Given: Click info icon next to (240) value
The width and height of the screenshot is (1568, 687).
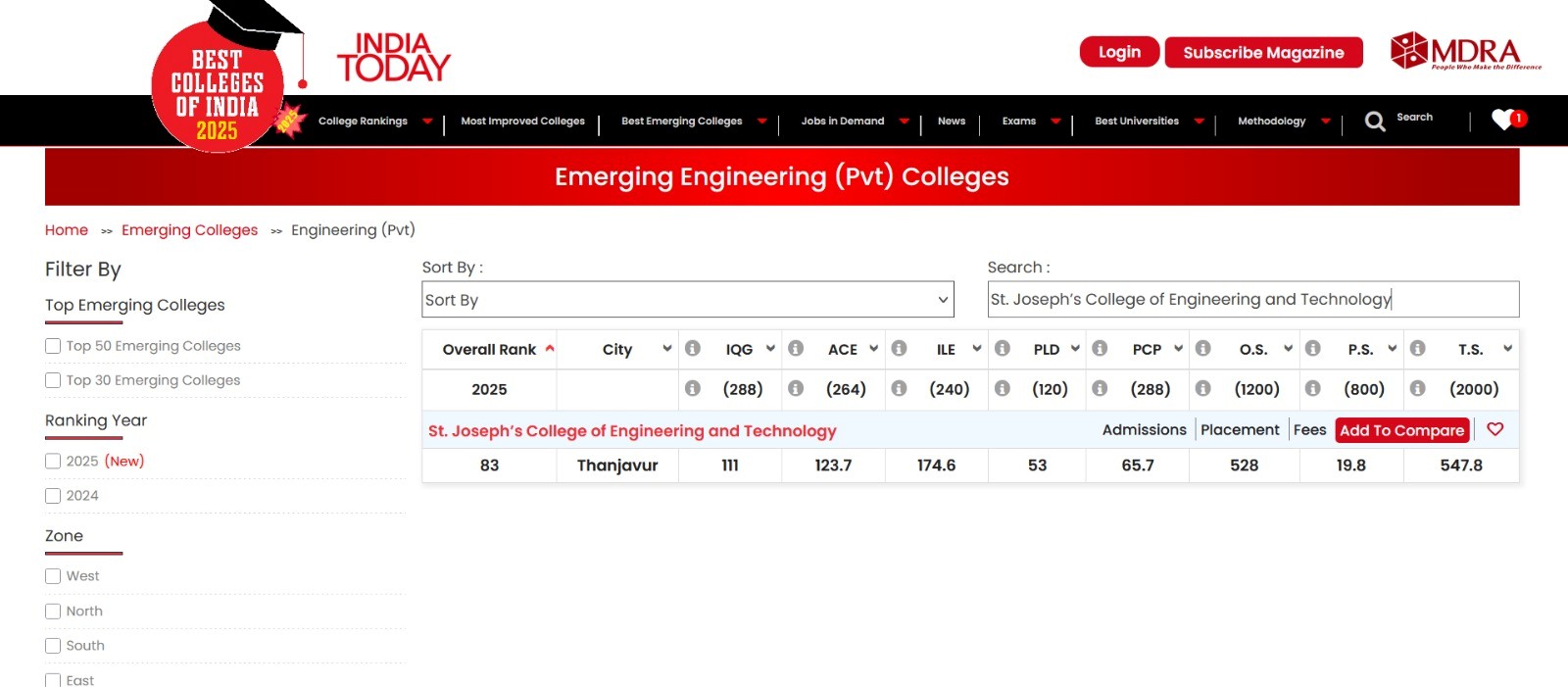Looking at the screenshot, I should pos(899,389).
